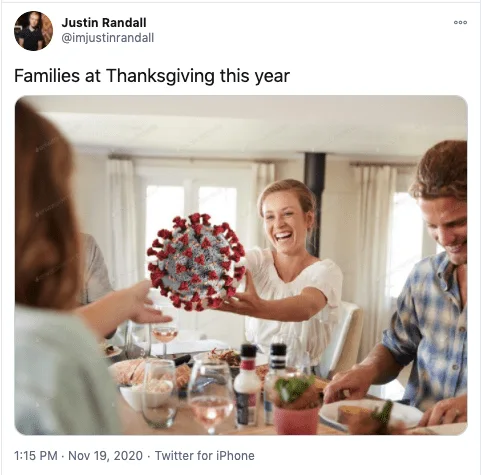Screen dimensions: 481x475
Task: Click the Nov 19, 2020 date
Action: pos(105,455)
